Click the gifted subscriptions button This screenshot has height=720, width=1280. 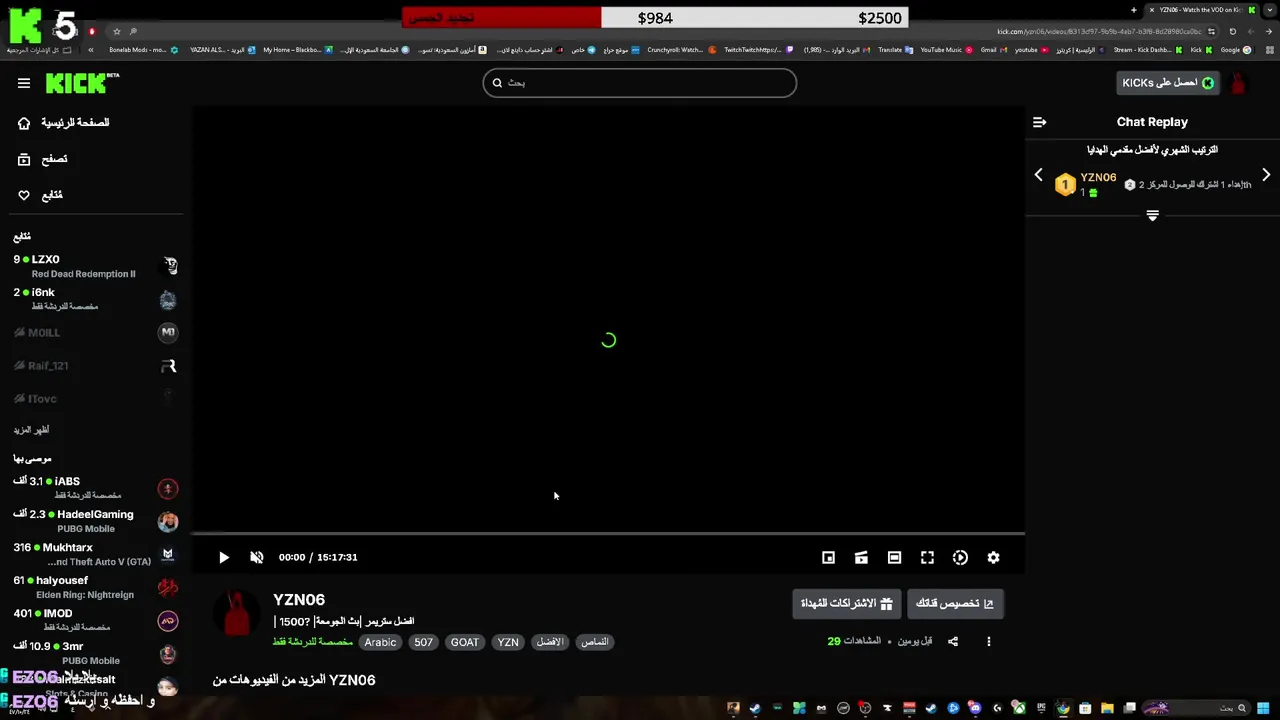pos(847,604)
